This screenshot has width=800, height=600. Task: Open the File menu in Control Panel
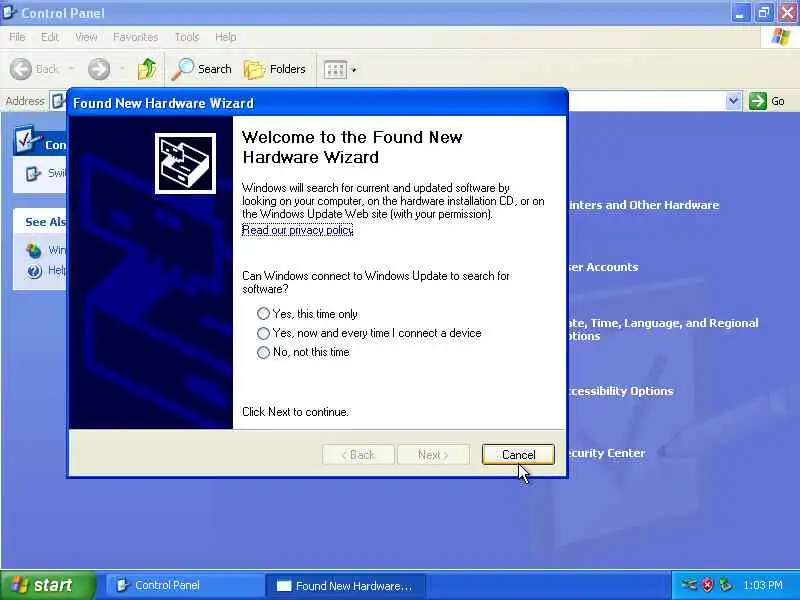coord(17,37)
